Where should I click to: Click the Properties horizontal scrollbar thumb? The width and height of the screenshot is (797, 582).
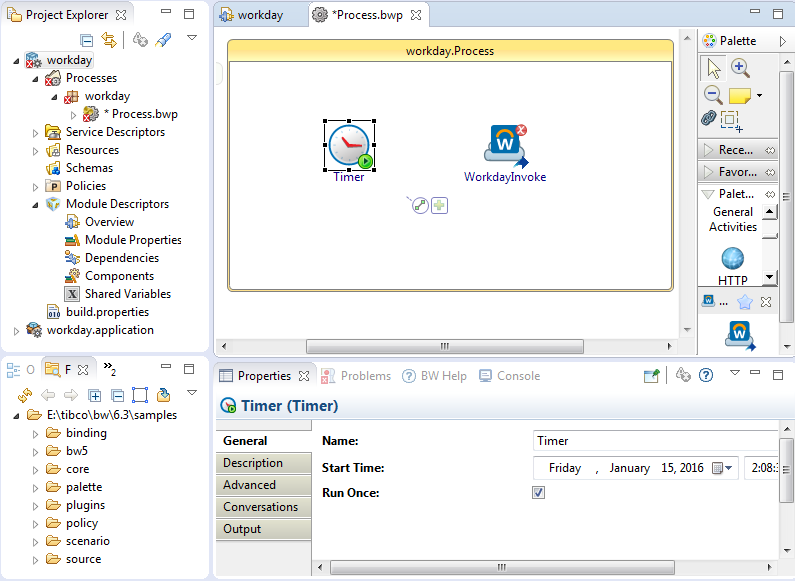[x=502, y=567]
